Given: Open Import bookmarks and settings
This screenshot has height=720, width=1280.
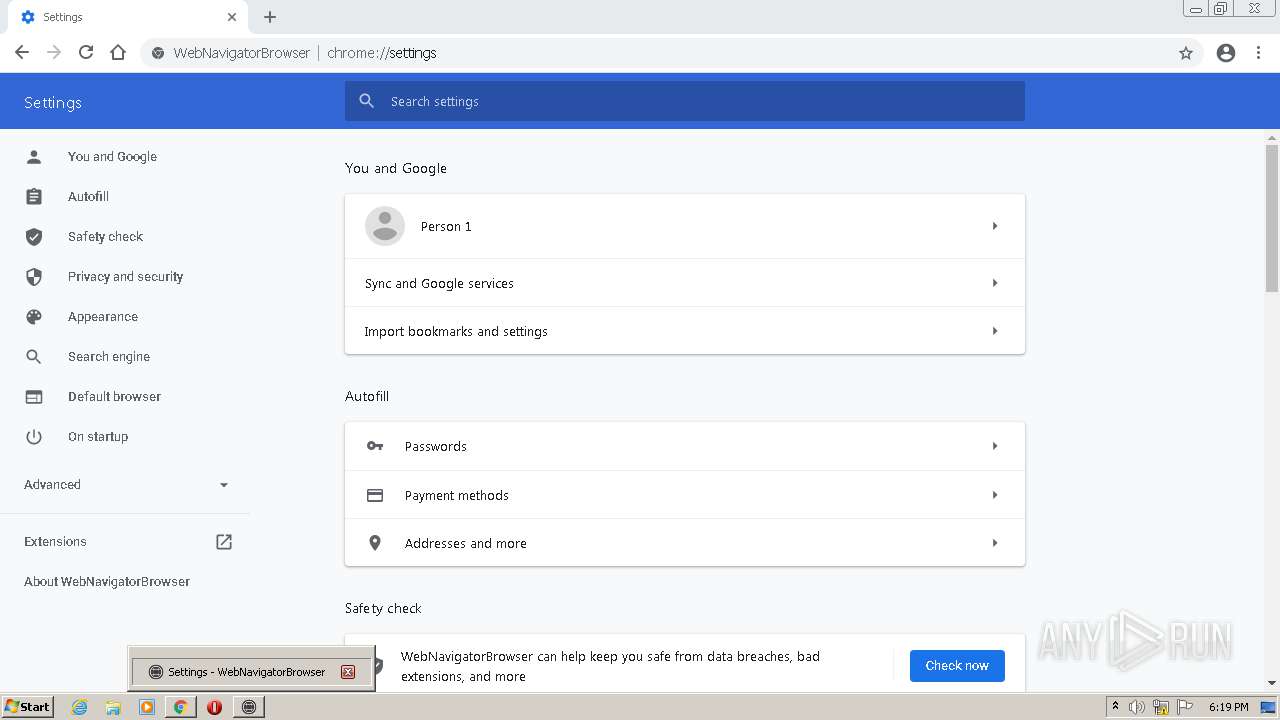Looking at the screenshot, I should pos(685,331).
